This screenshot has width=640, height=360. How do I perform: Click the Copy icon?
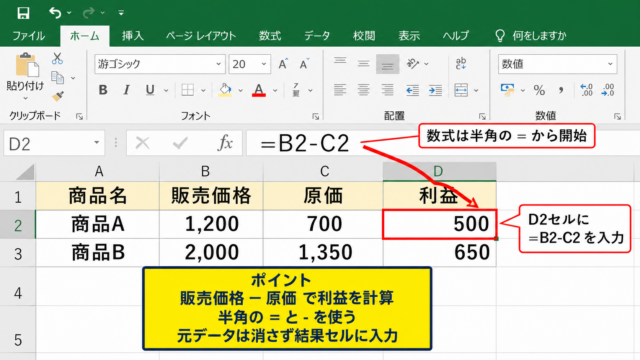(58, 77)
